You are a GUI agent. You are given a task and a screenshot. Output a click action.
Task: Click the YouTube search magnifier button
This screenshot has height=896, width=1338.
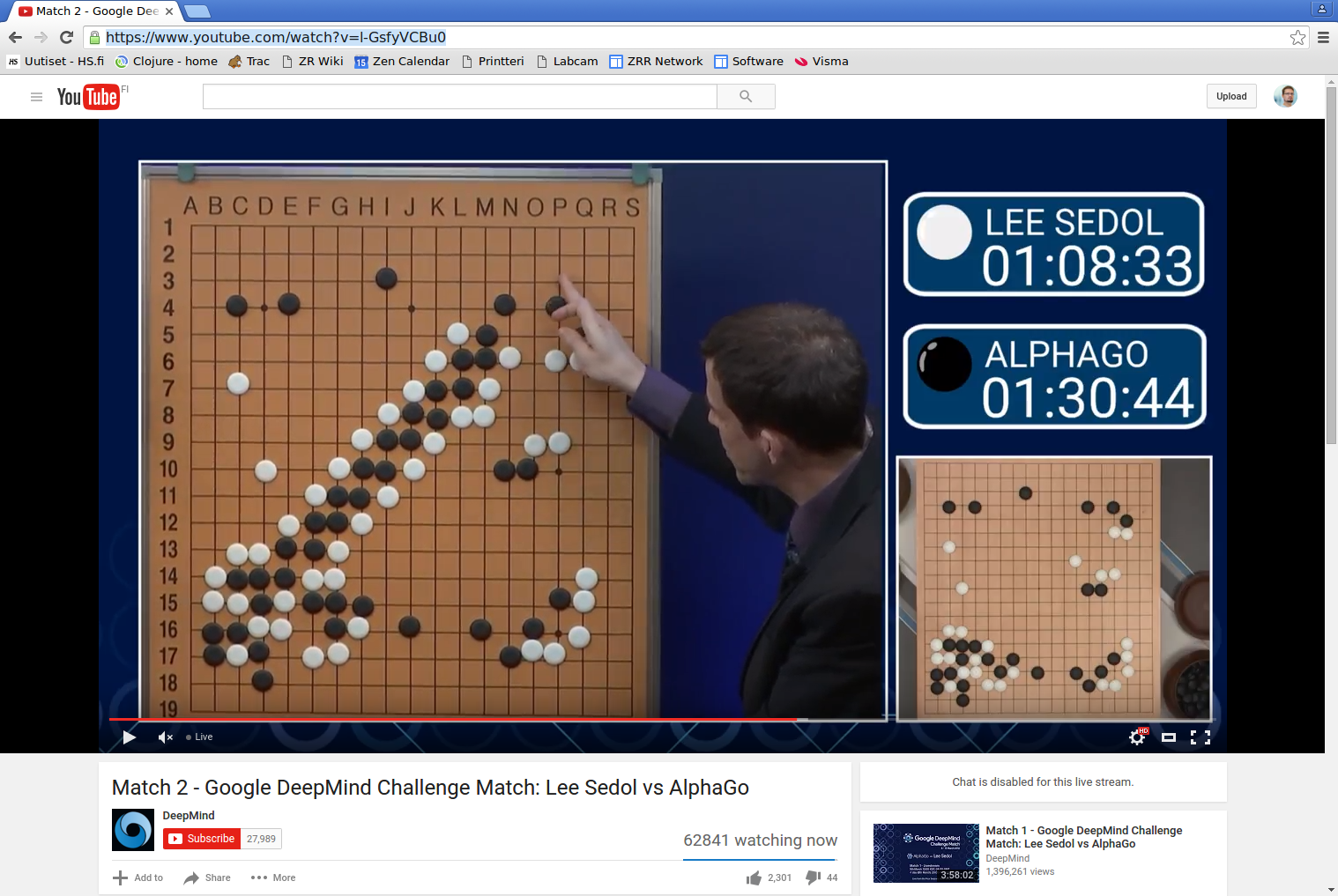click(x=746, y=97)
